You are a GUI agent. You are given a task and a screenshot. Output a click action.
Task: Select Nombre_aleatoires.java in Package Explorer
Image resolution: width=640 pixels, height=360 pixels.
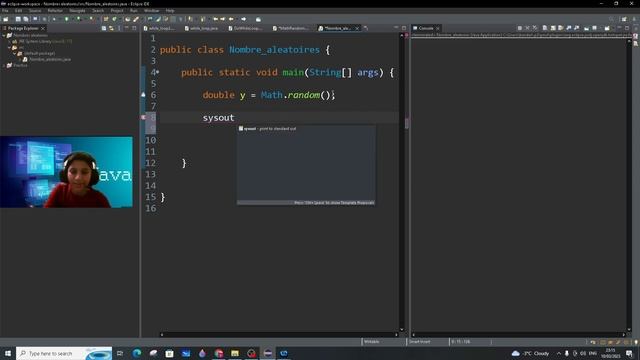49,60
